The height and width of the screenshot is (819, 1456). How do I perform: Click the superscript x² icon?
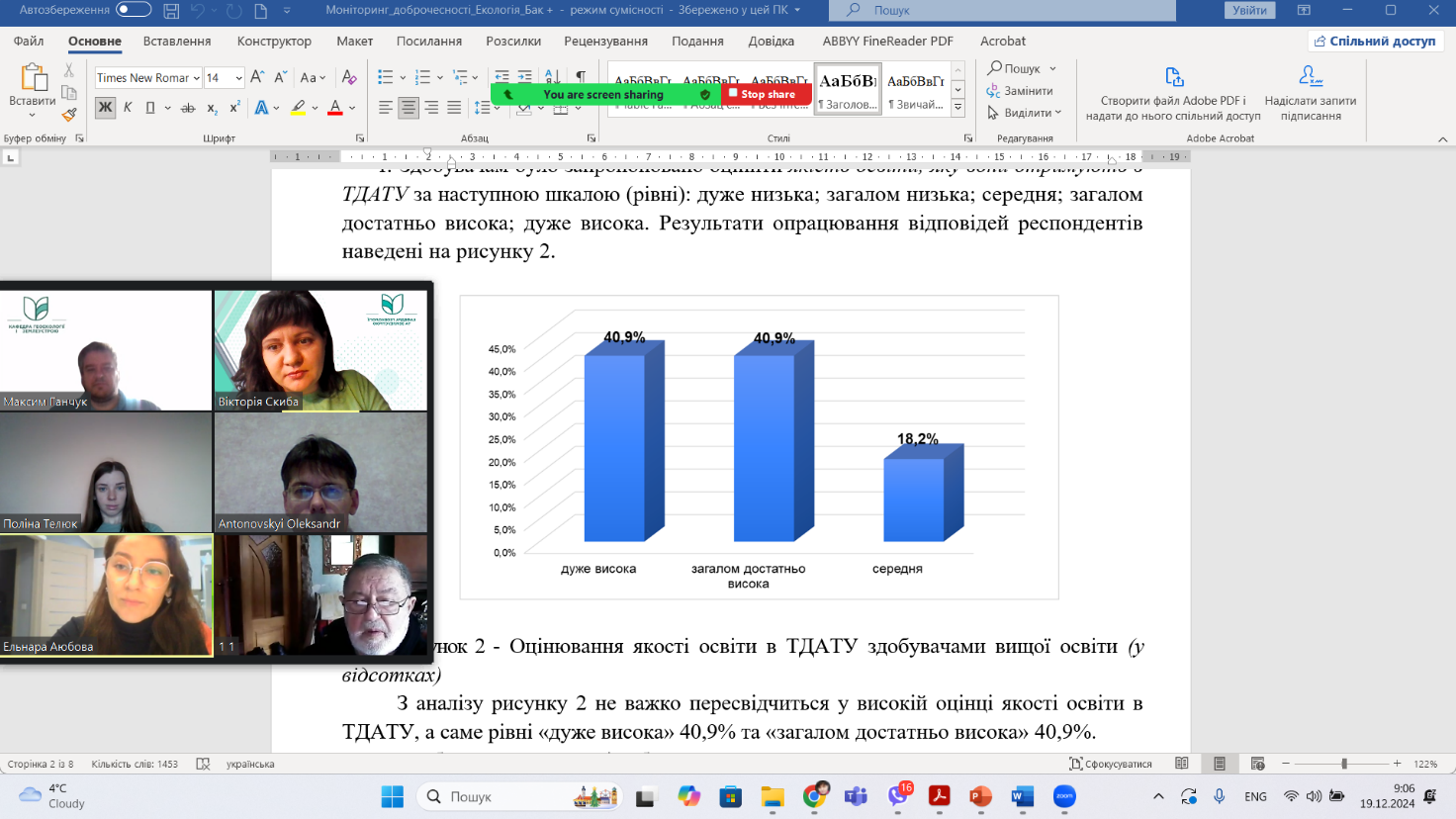tap(234, 108)
